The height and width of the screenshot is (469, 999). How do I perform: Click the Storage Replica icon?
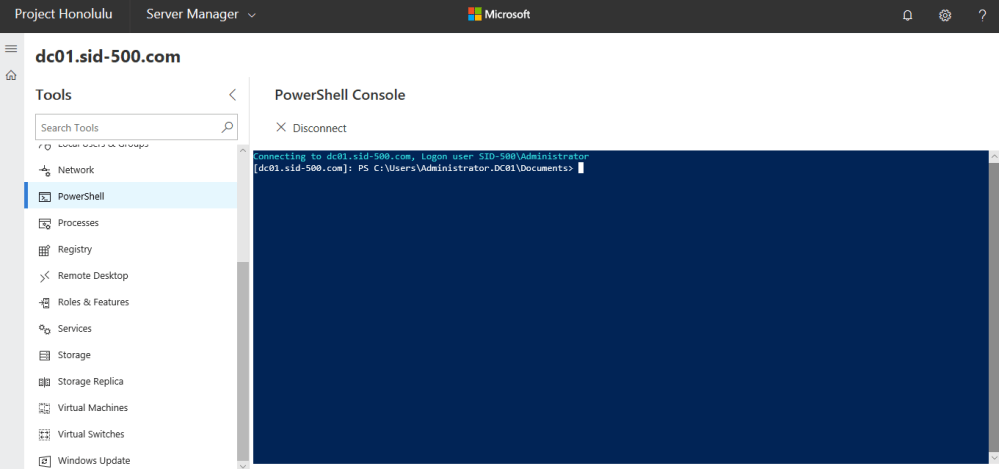44,382
